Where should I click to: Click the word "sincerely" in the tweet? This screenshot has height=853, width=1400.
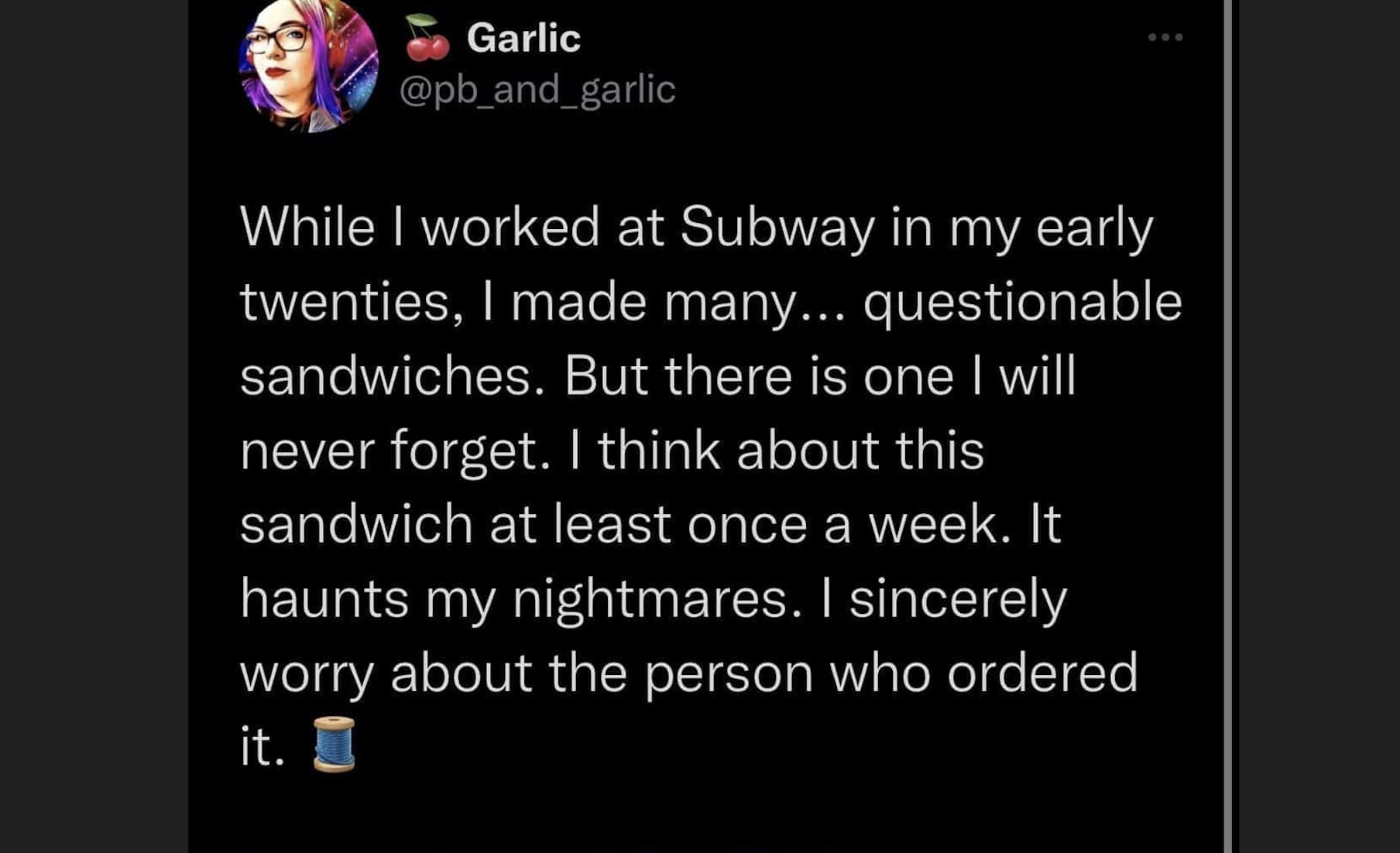[958, 599]
